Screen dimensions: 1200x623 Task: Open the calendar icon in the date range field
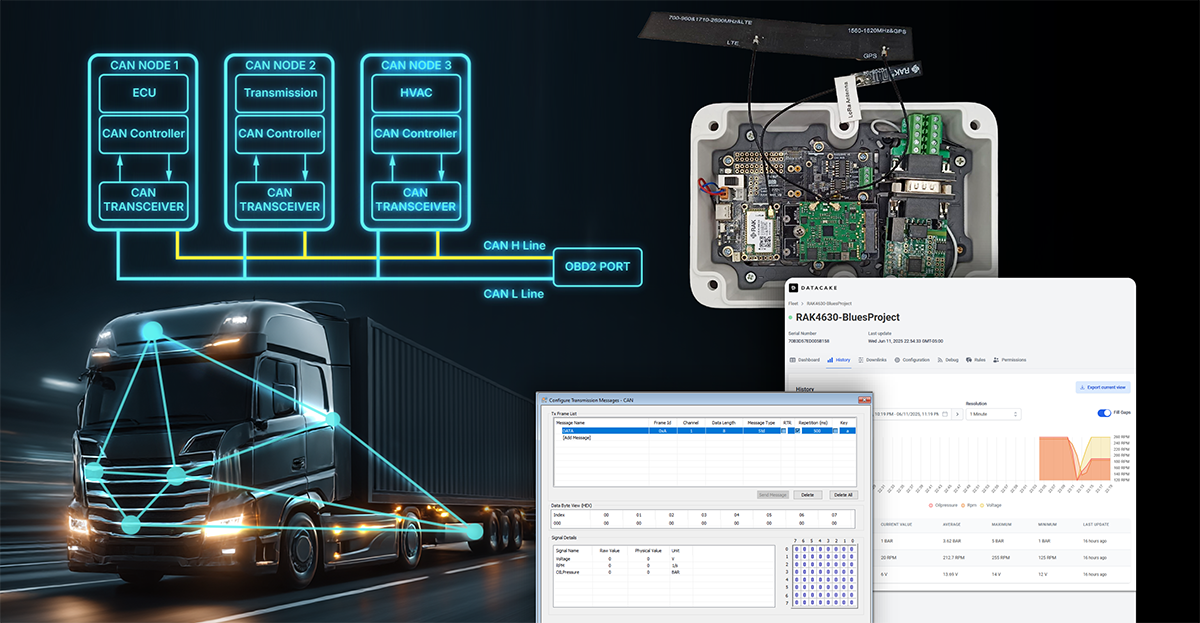[x=945, y=414]
